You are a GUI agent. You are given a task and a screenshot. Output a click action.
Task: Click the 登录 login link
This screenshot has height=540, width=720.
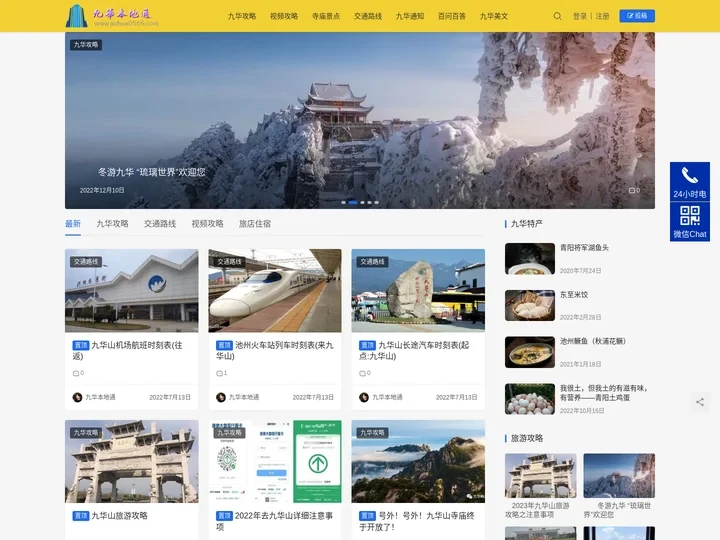click(579, 16)
